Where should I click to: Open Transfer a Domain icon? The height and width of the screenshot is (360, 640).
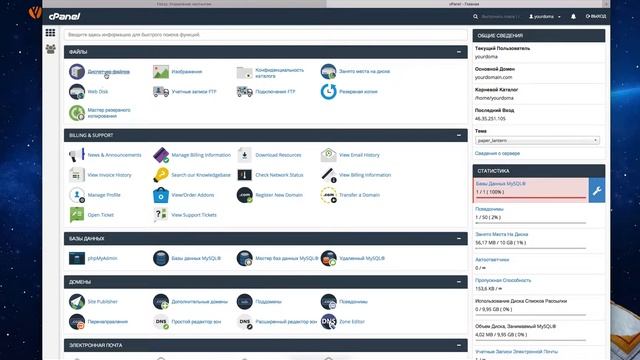[328, 195]
